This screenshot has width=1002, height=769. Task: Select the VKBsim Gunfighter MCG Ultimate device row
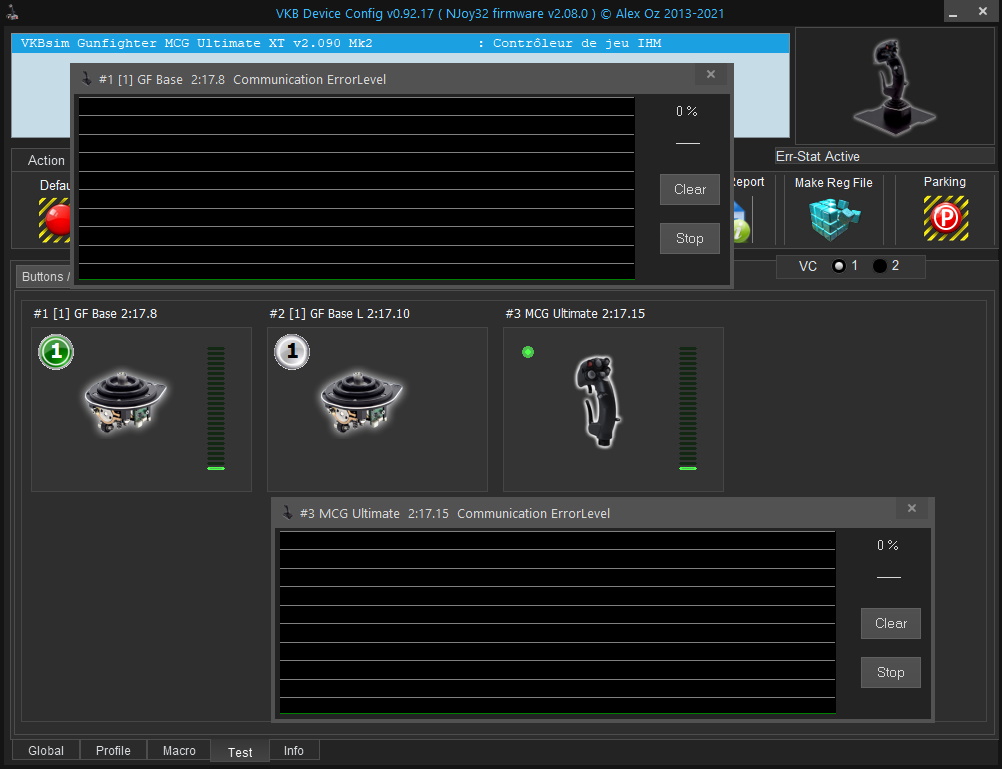tap(400, 43)
